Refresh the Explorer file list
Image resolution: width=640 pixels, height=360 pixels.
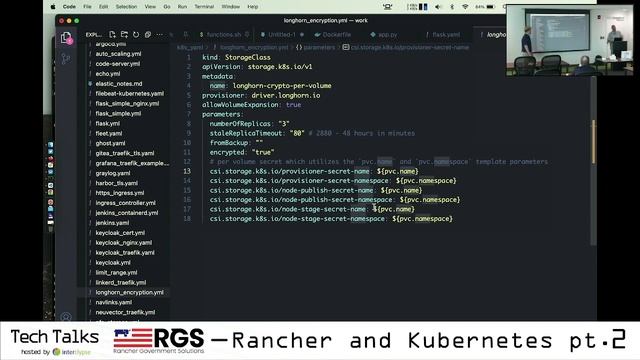(136, 35)
